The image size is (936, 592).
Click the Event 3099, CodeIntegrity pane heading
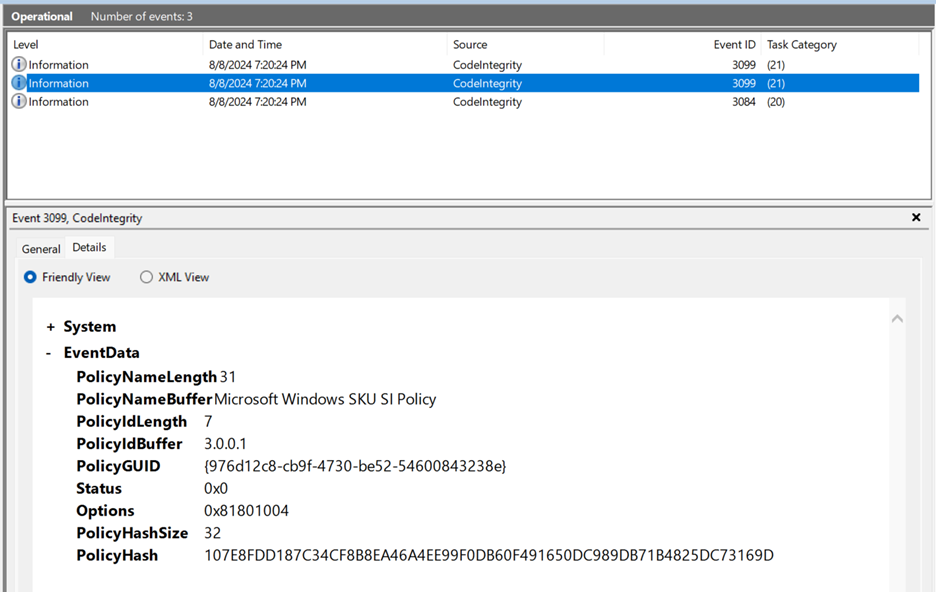coord(77,218)
